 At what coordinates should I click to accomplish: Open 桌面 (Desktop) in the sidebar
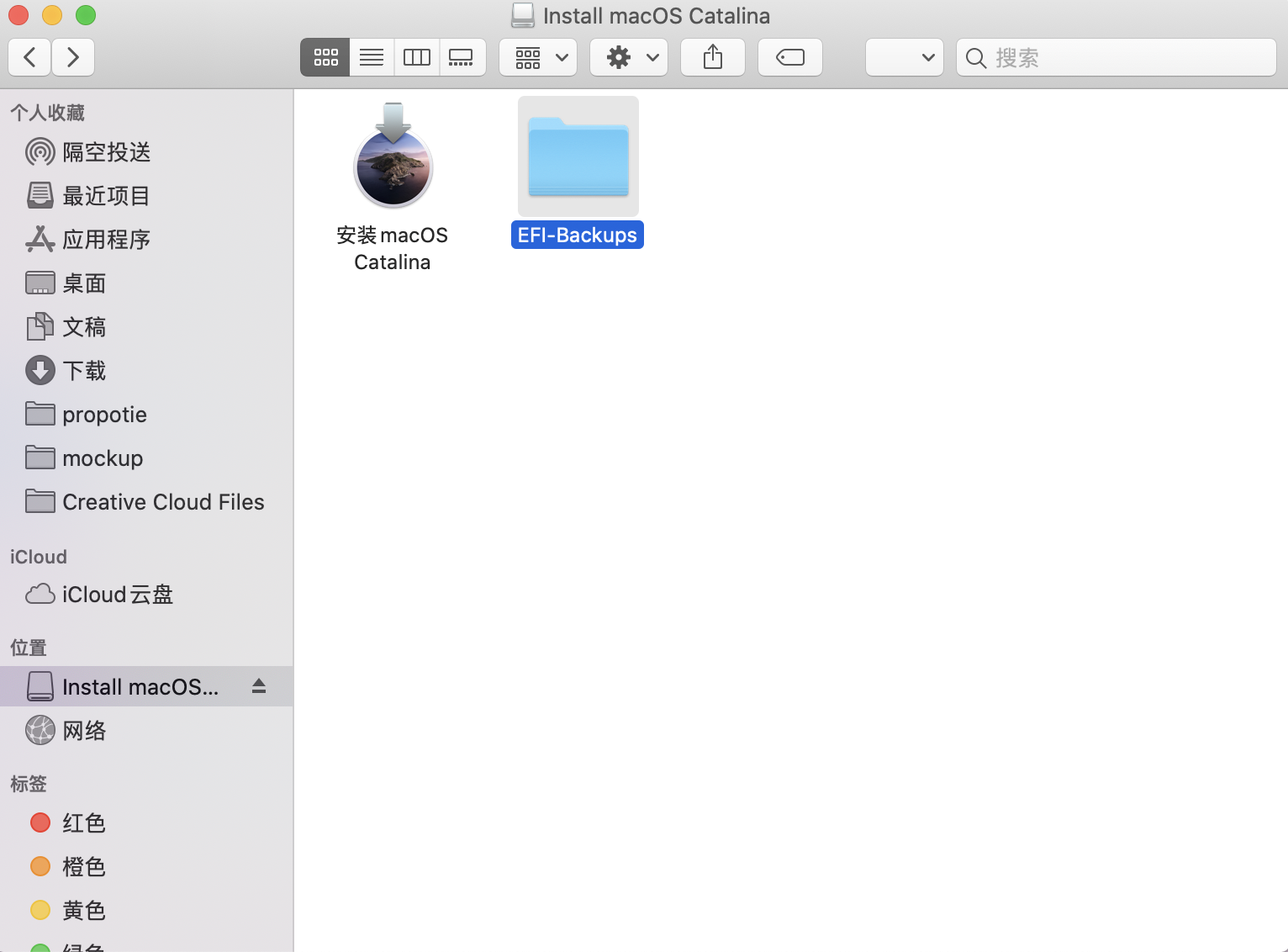(x=147, y=283)
